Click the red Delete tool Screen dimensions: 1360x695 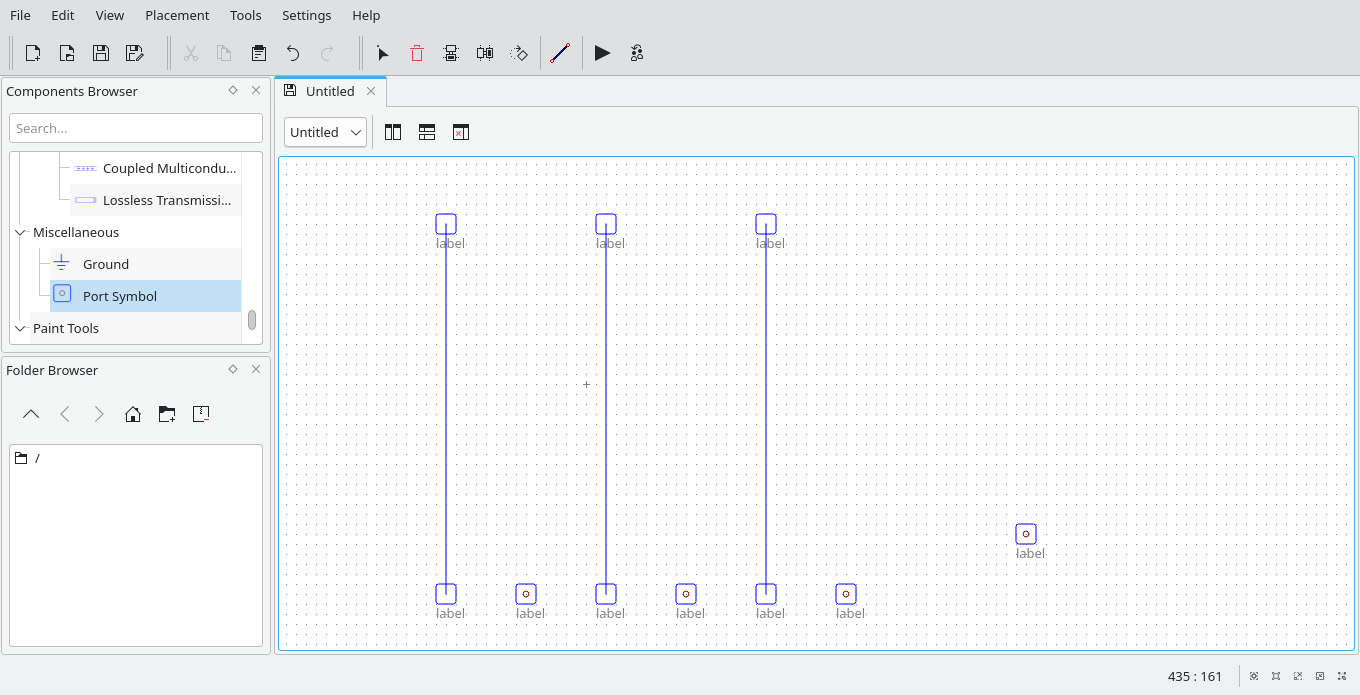pyautogui.click(x=417, y=53)
